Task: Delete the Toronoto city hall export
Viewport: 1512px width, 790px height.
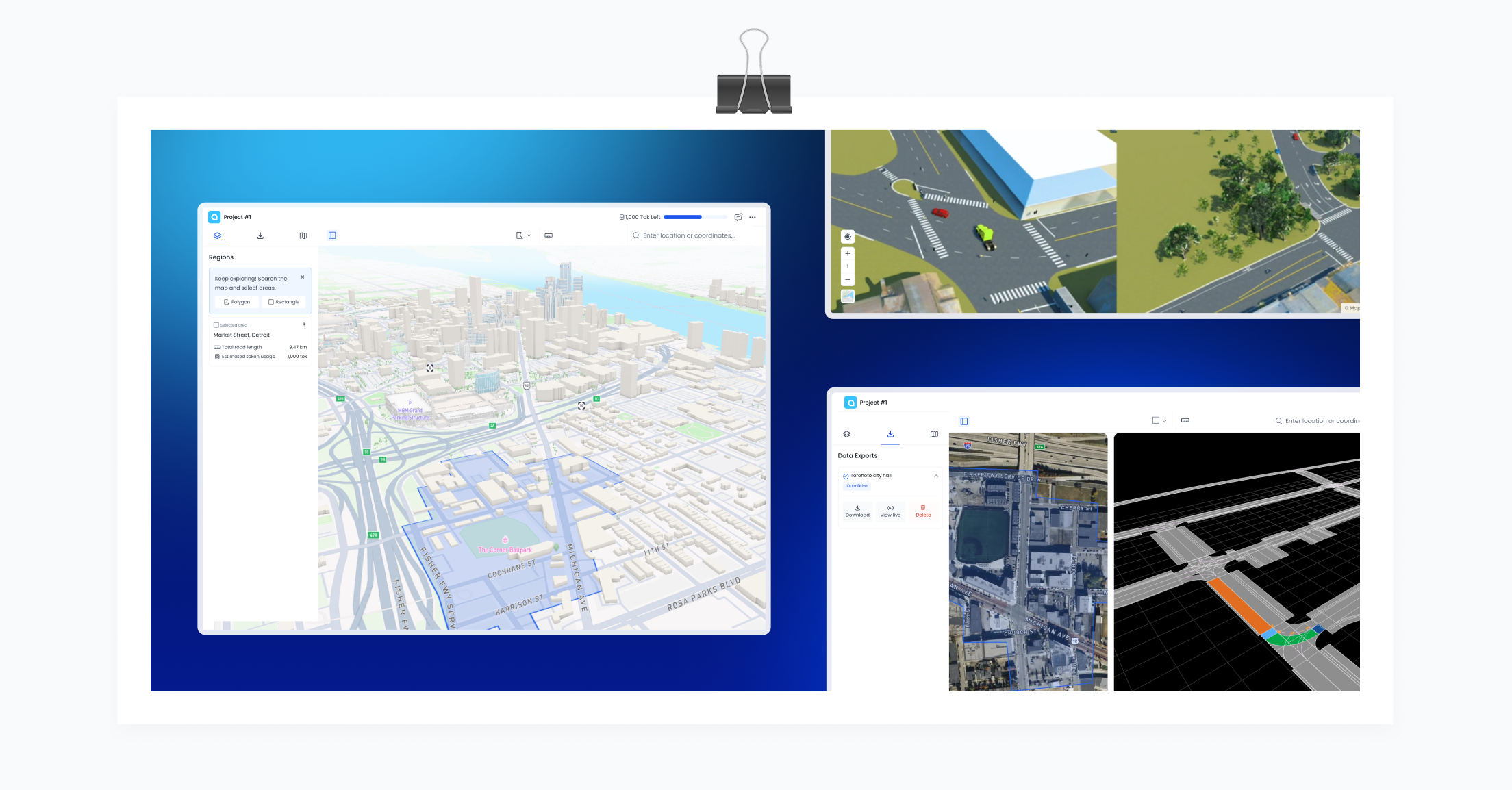Action: point(923,511)
